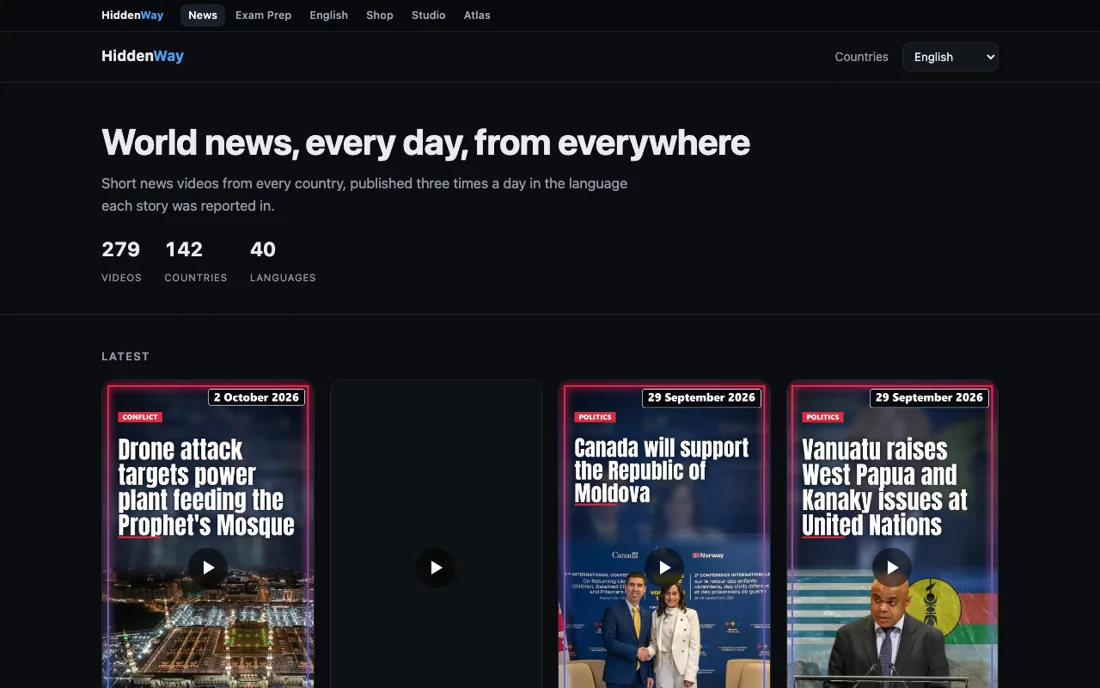Click the 279 videos count
This screenshot has width=1100, height=688.
[121, 249]
